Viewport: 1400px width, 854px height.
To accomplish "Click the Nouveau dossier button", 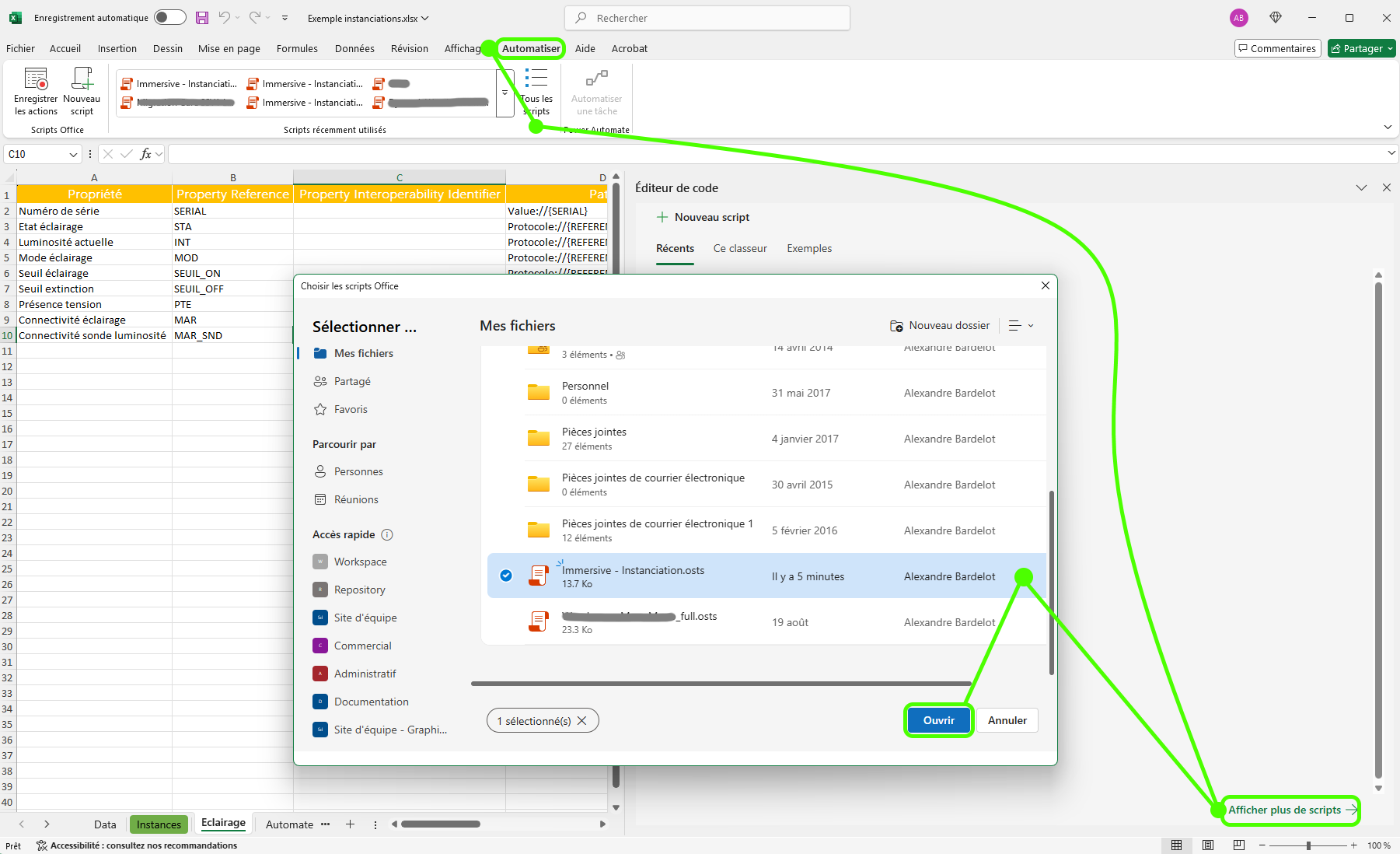I will [x=940, y=326].
